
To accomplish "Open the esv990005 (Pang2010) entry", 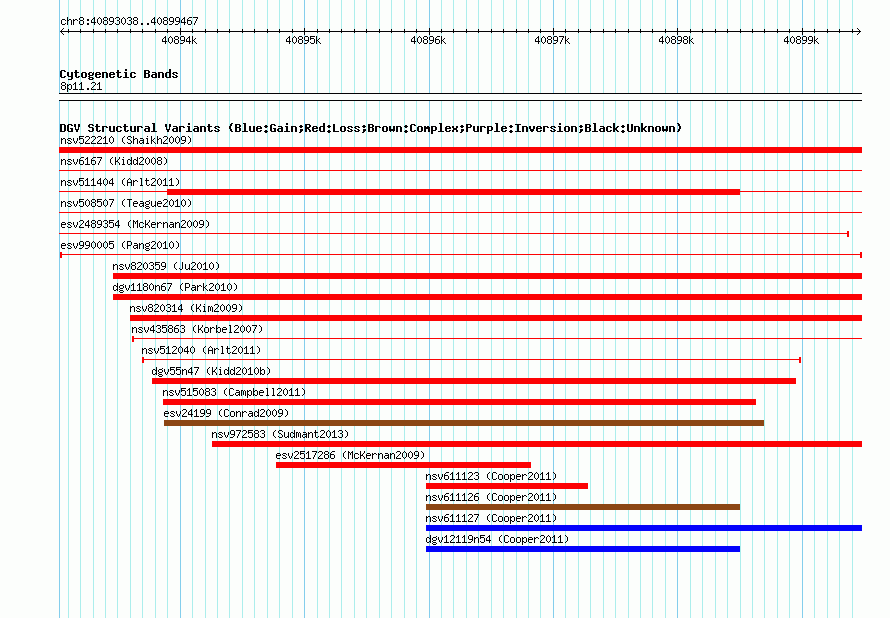I will click(120, 245).
